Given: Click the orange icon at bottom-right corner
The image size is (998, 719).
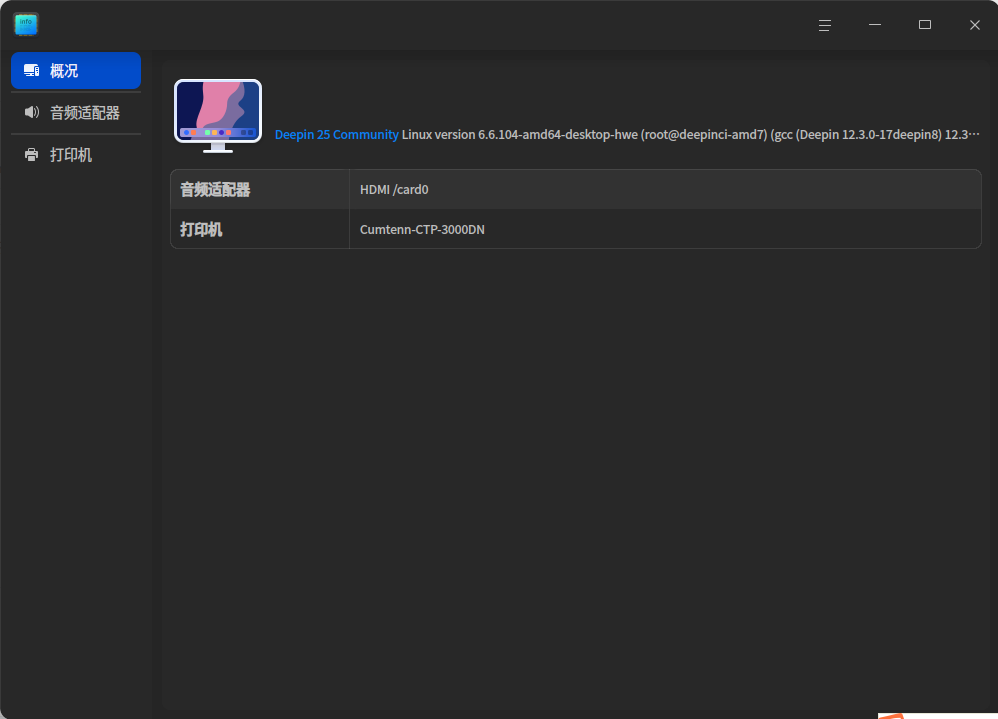Looking at the screenshot, I should pos(891,716).
